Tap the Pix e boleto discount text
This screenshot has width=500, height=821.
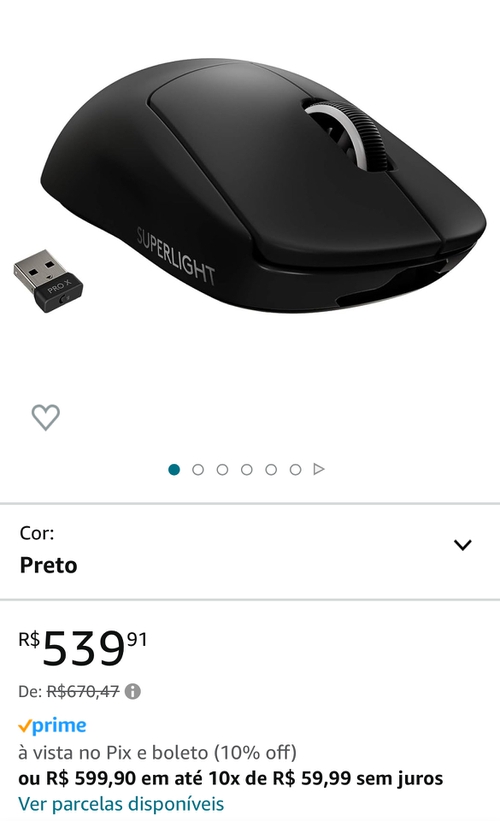158,753
